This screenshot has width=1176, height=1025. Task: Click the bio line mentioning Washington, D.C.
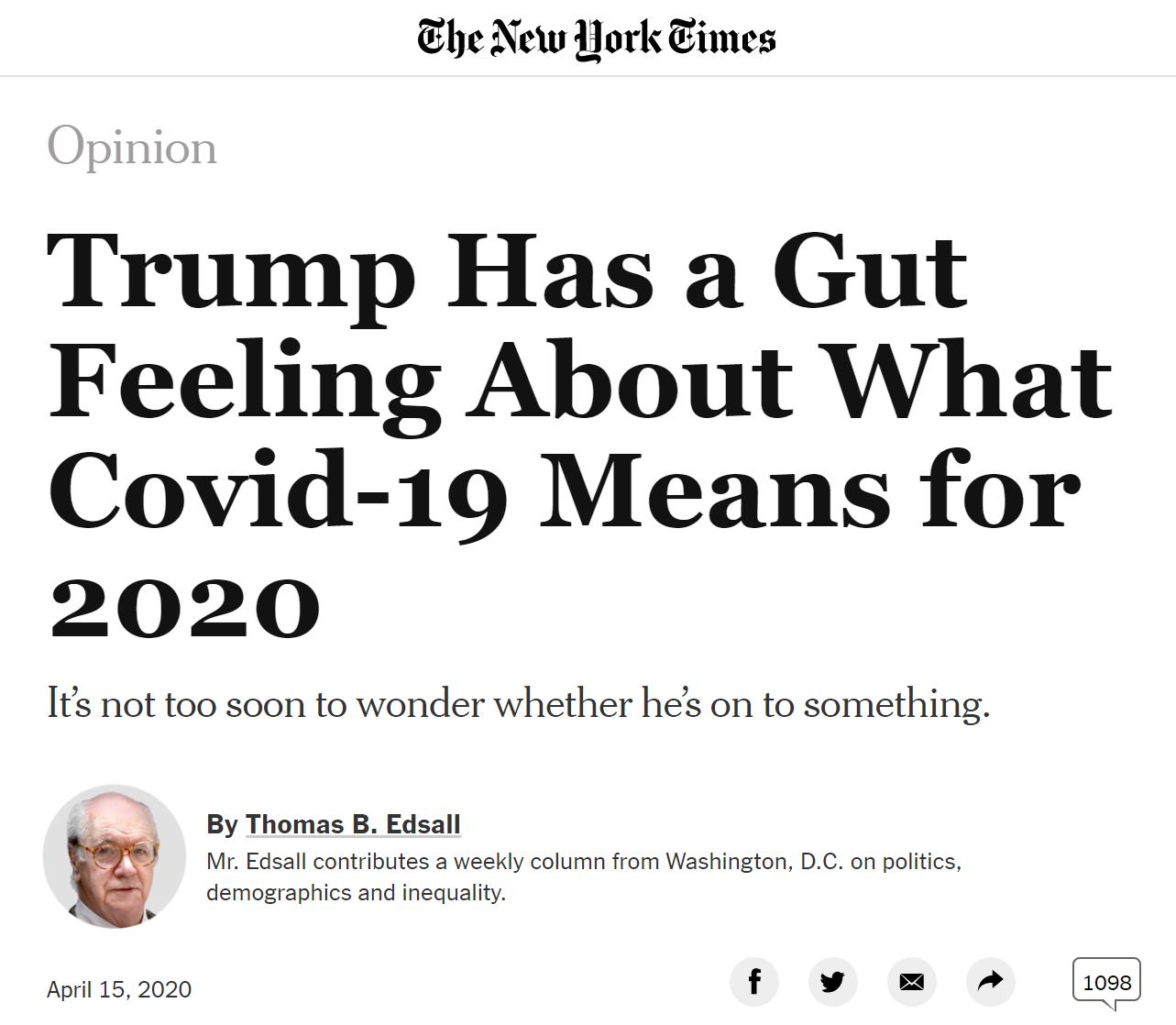coord(584,862)
